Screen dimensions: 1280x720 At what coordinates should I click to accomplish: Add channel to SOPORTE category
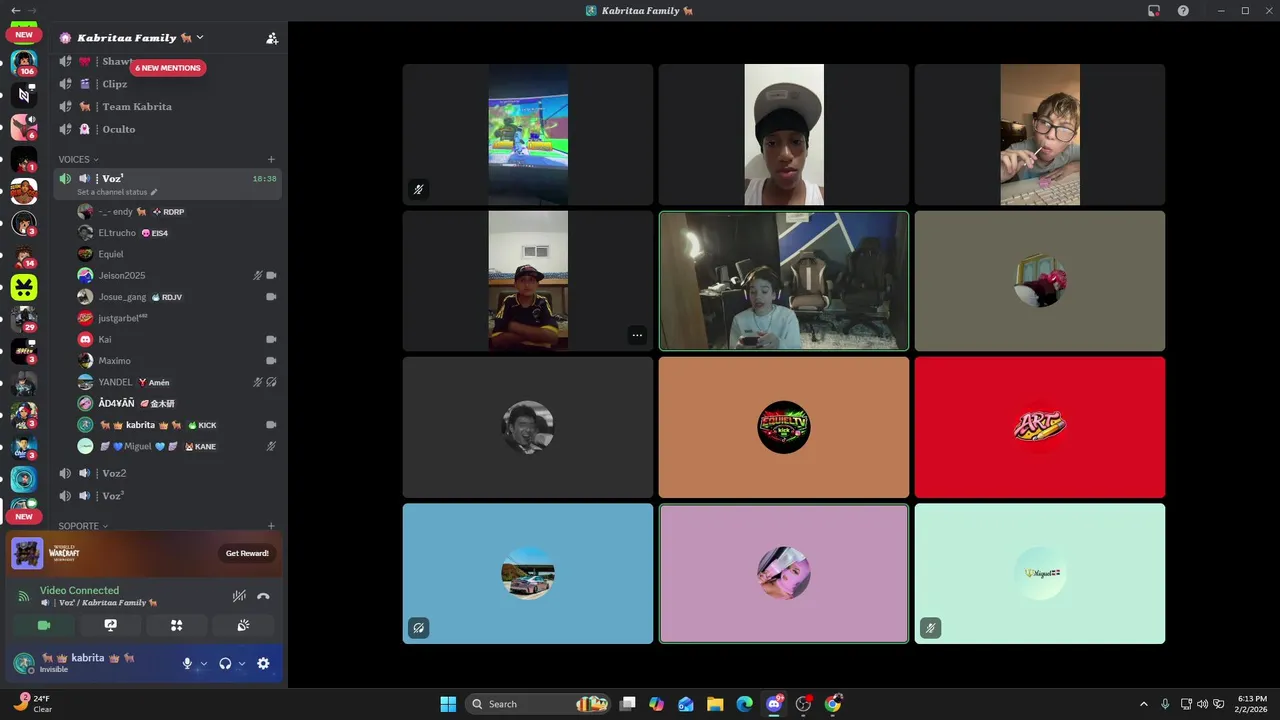271,526
